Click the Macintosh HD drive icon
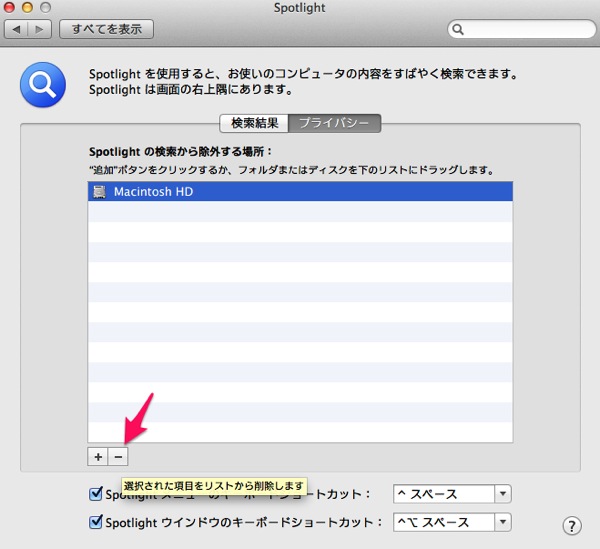600x549 pixels. pyautogui.click(x=99, y=191)
